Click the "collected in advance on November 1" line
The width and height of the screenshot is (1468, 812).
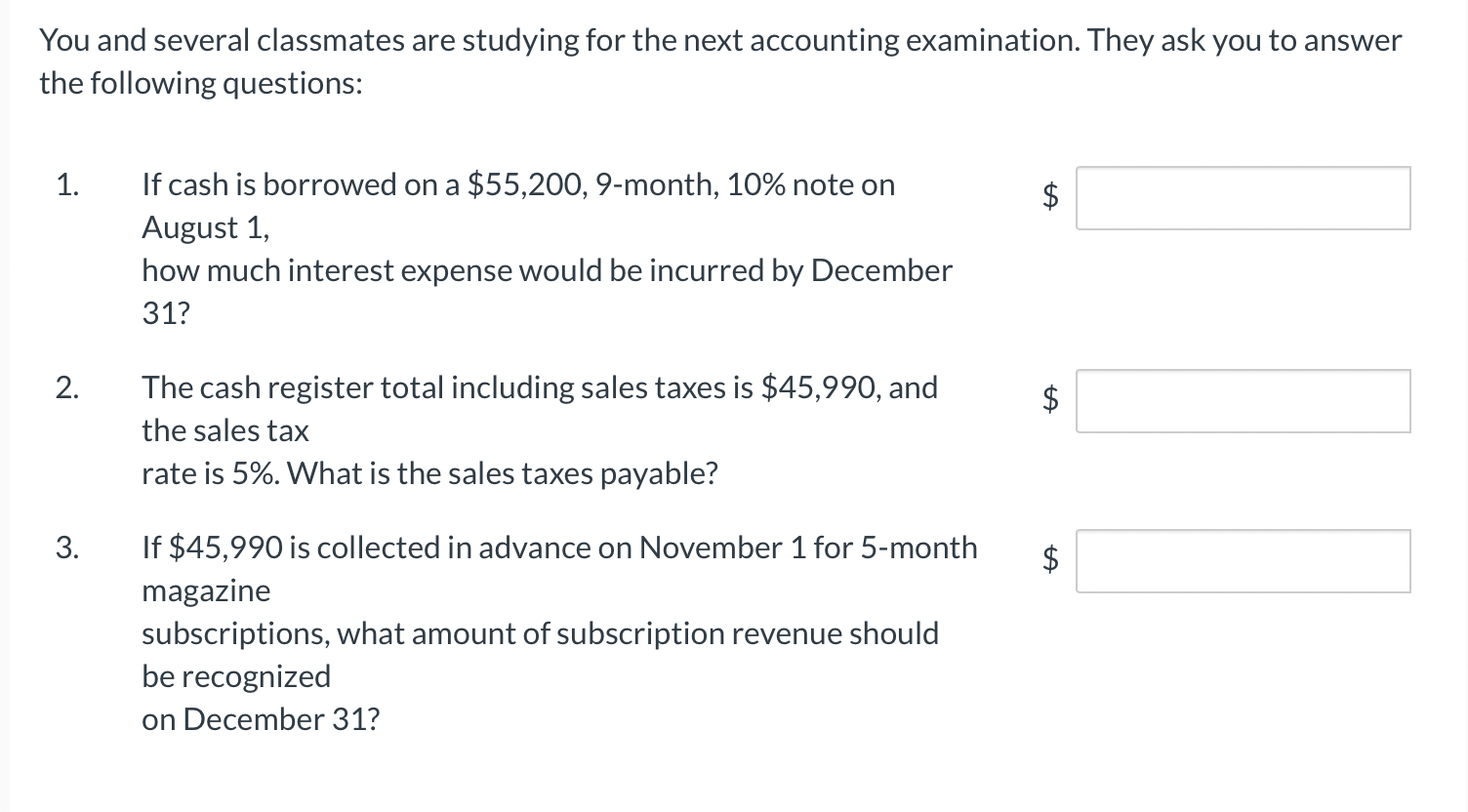(x=559, y=548)
